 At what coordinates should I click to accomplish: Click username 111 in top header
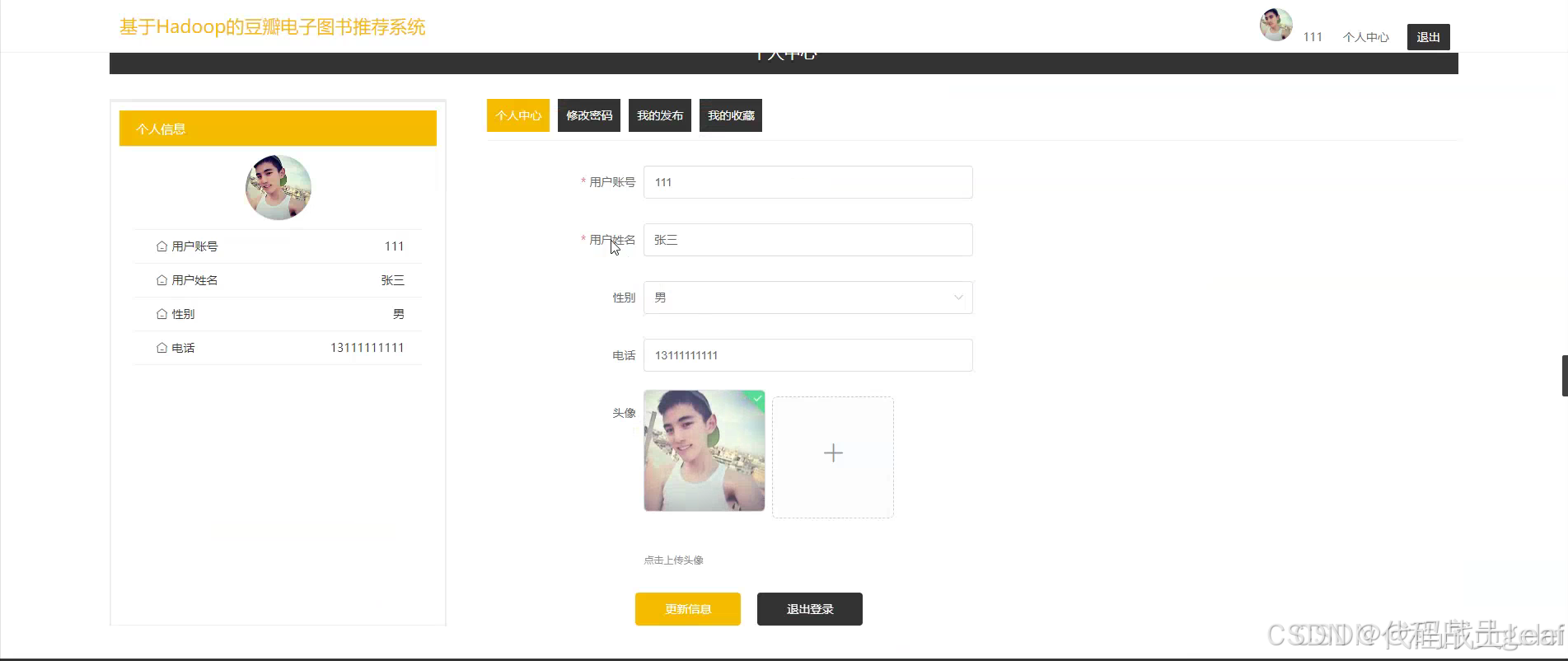pos(1313,37)
